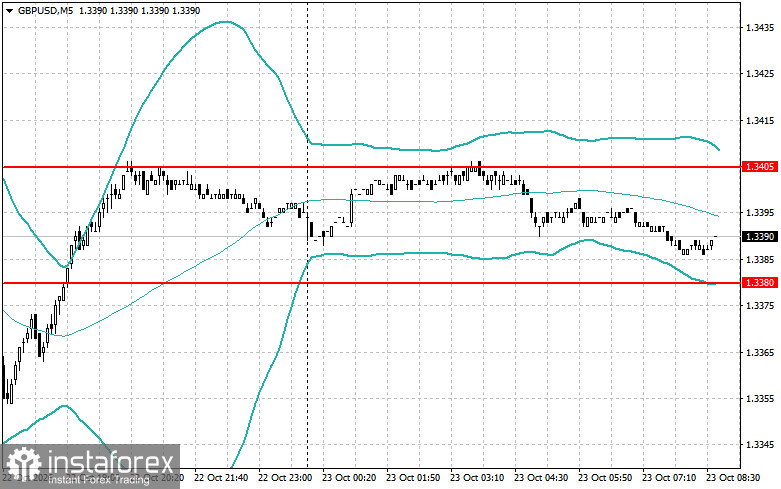Click the 1.3385 price scale value
The image size is (781, 489).
(760, 259)
